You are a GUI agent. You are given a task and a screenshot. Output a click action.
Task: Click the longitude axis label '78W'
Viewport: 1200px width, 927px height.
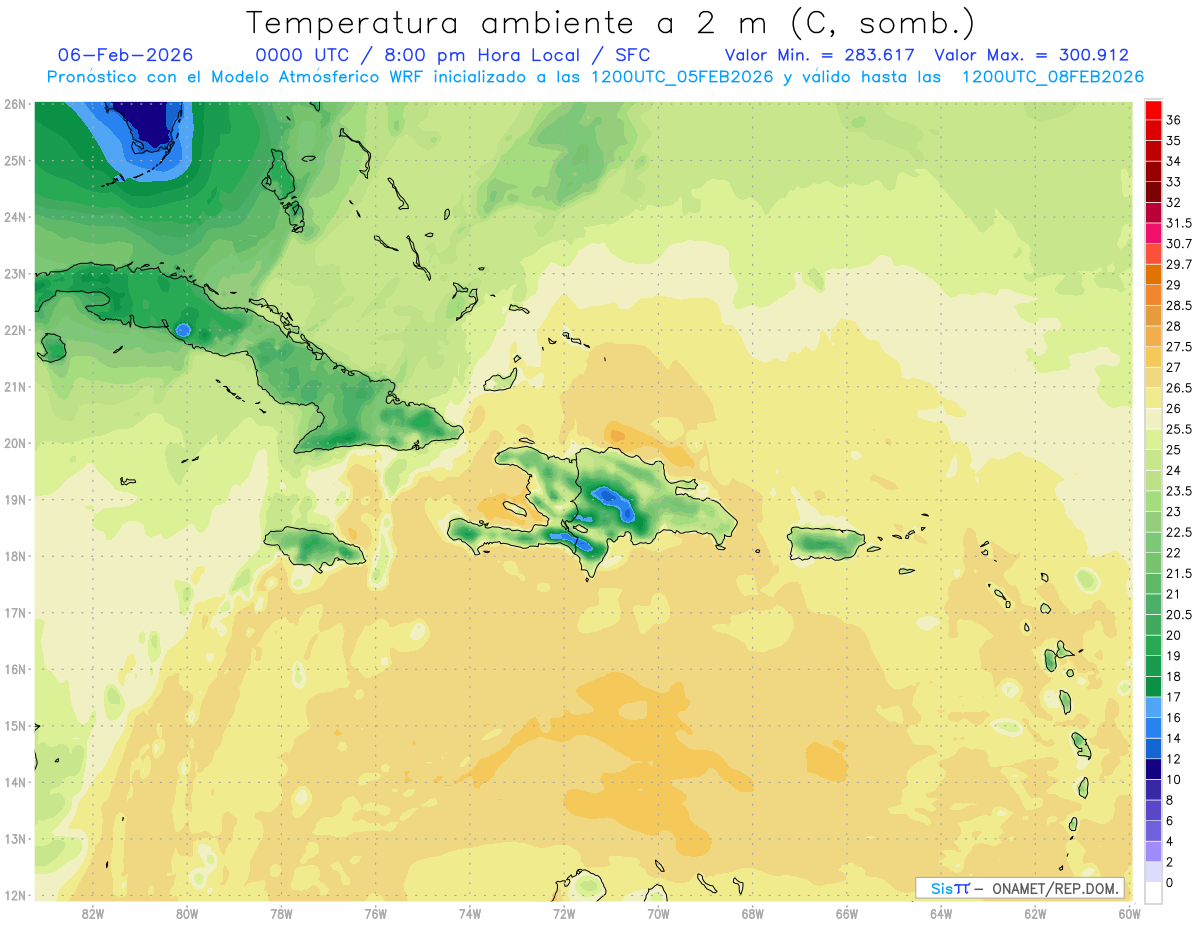click(281, 914)
